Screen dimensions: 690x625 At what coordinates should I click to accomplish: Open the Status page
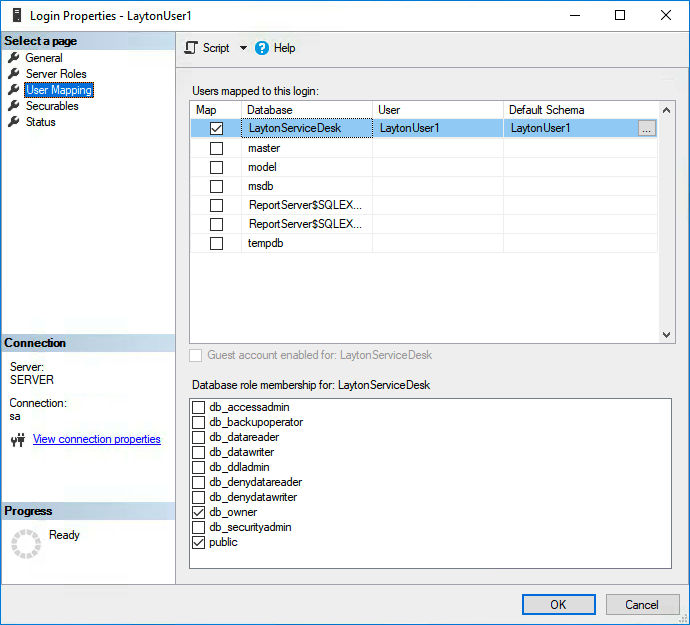(40, 121)
